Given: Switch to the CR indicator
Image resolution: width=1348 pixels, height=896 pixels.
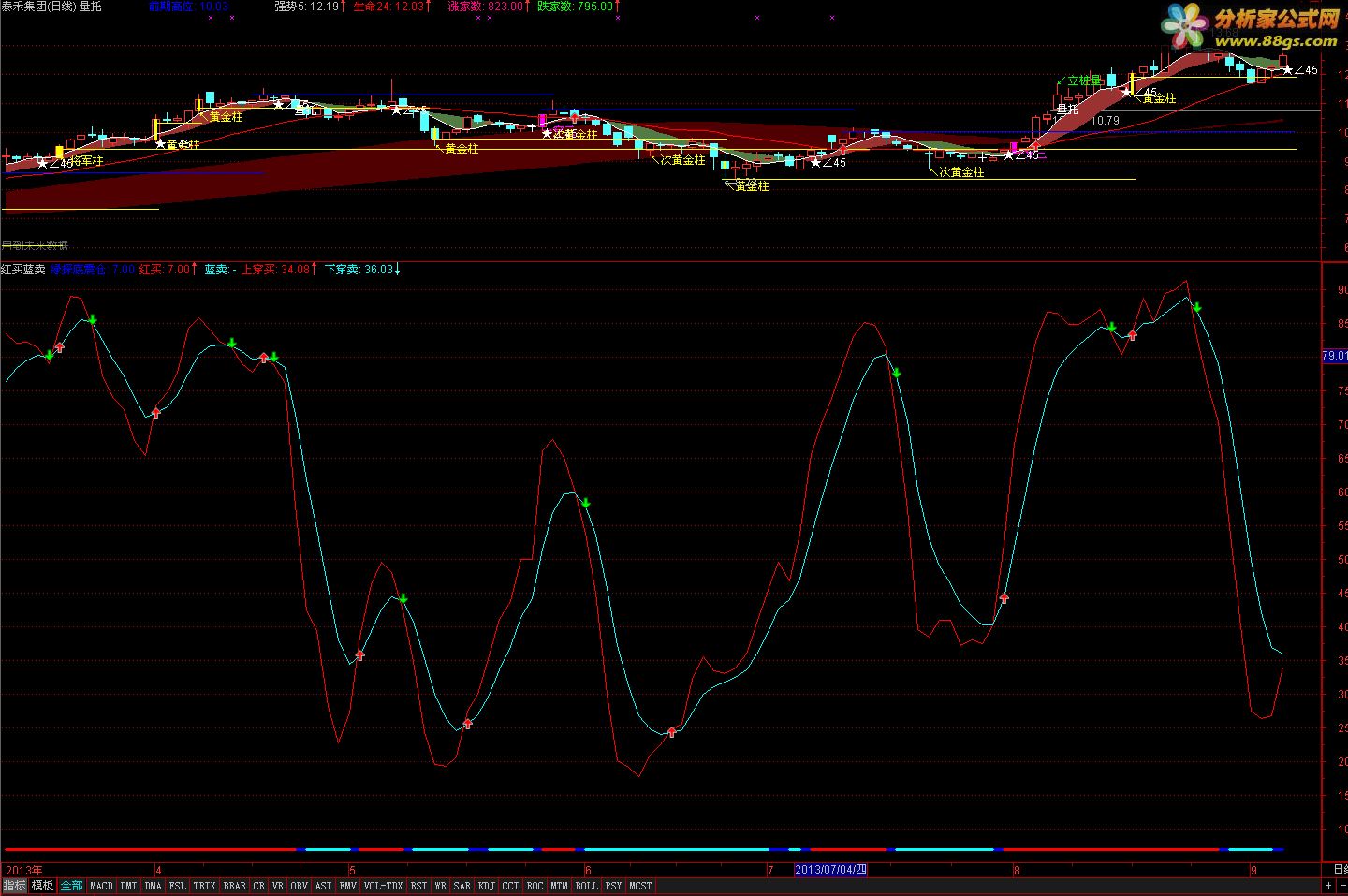Looking at the screenshot, I should [259, 886].
